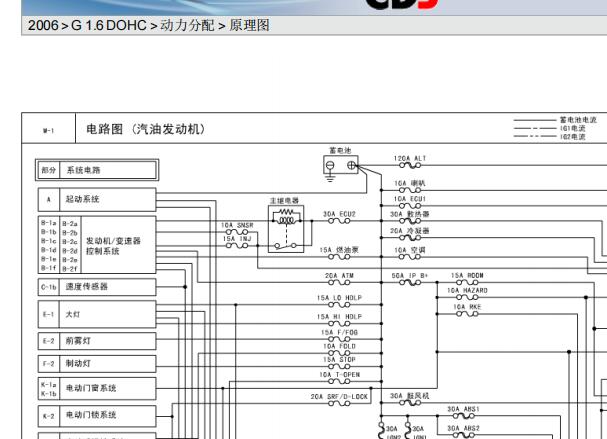Image resolution: width=607 pixels, height=439 pixels.
Task: Click the 15A LO HDLP fuse label
Action: click(339, 298)
